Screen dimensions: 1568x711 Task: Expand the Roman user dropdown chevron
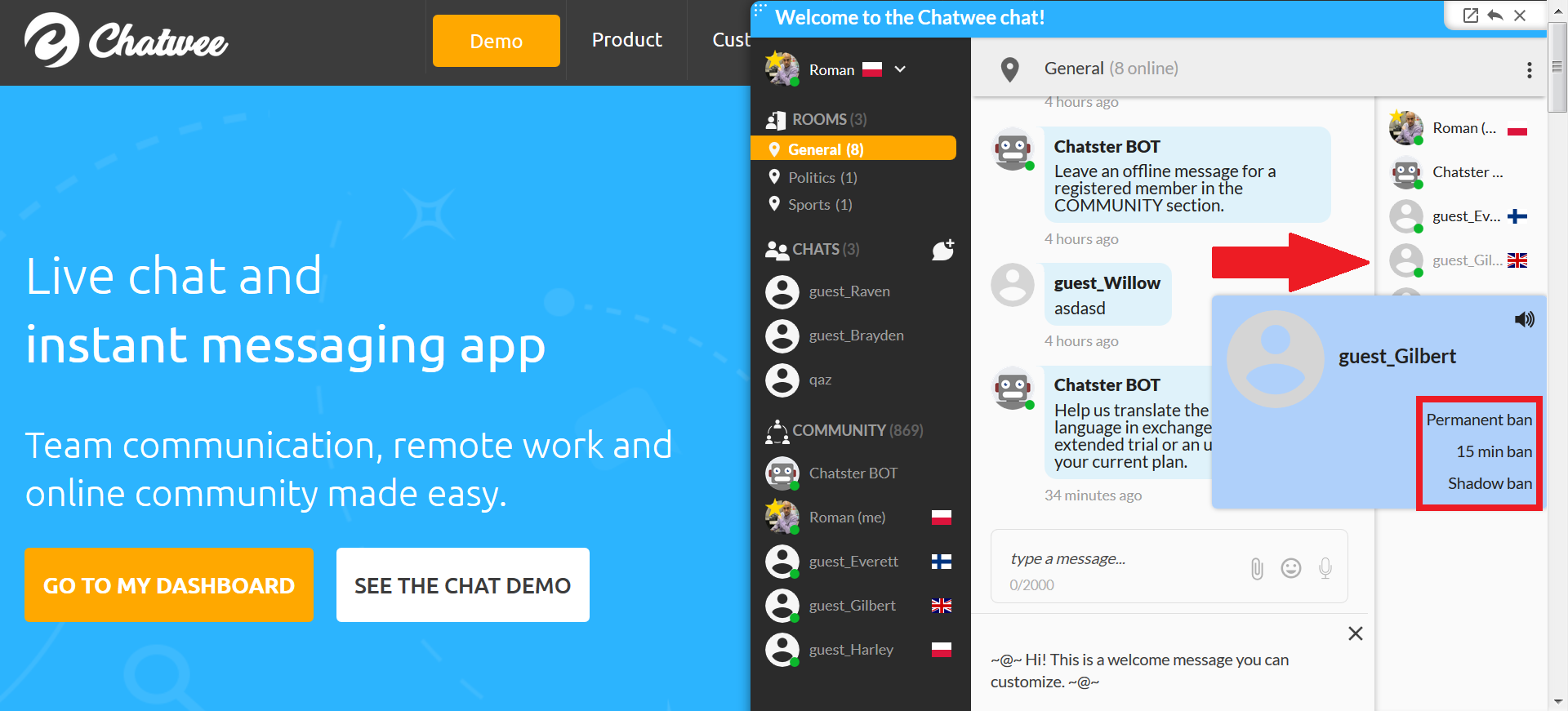pyautogui.click(x=900, y=69)
